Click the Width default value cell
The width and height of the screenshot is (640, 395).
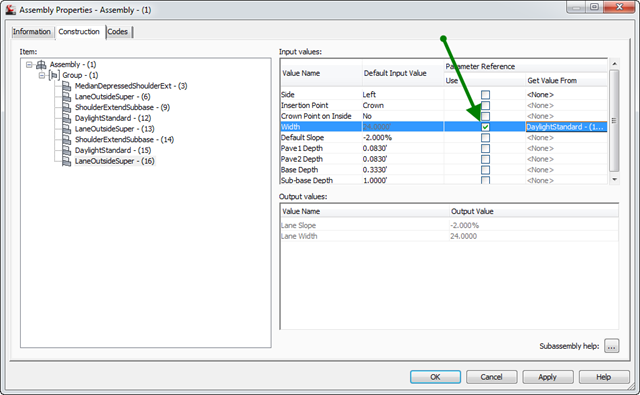[x=403, y=127]
